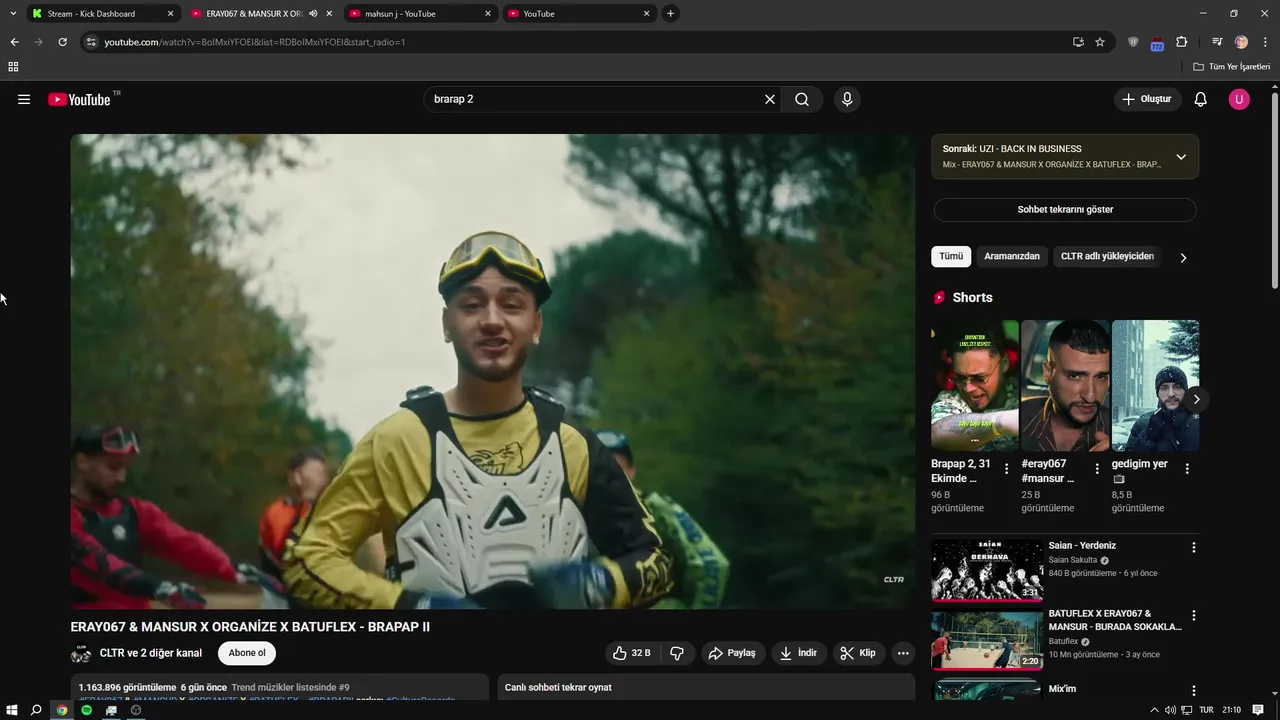Screen dimensions: 1280x720
Task: Click 'Canlı sohbeti tekrar oynat' text
Action: 558,687
